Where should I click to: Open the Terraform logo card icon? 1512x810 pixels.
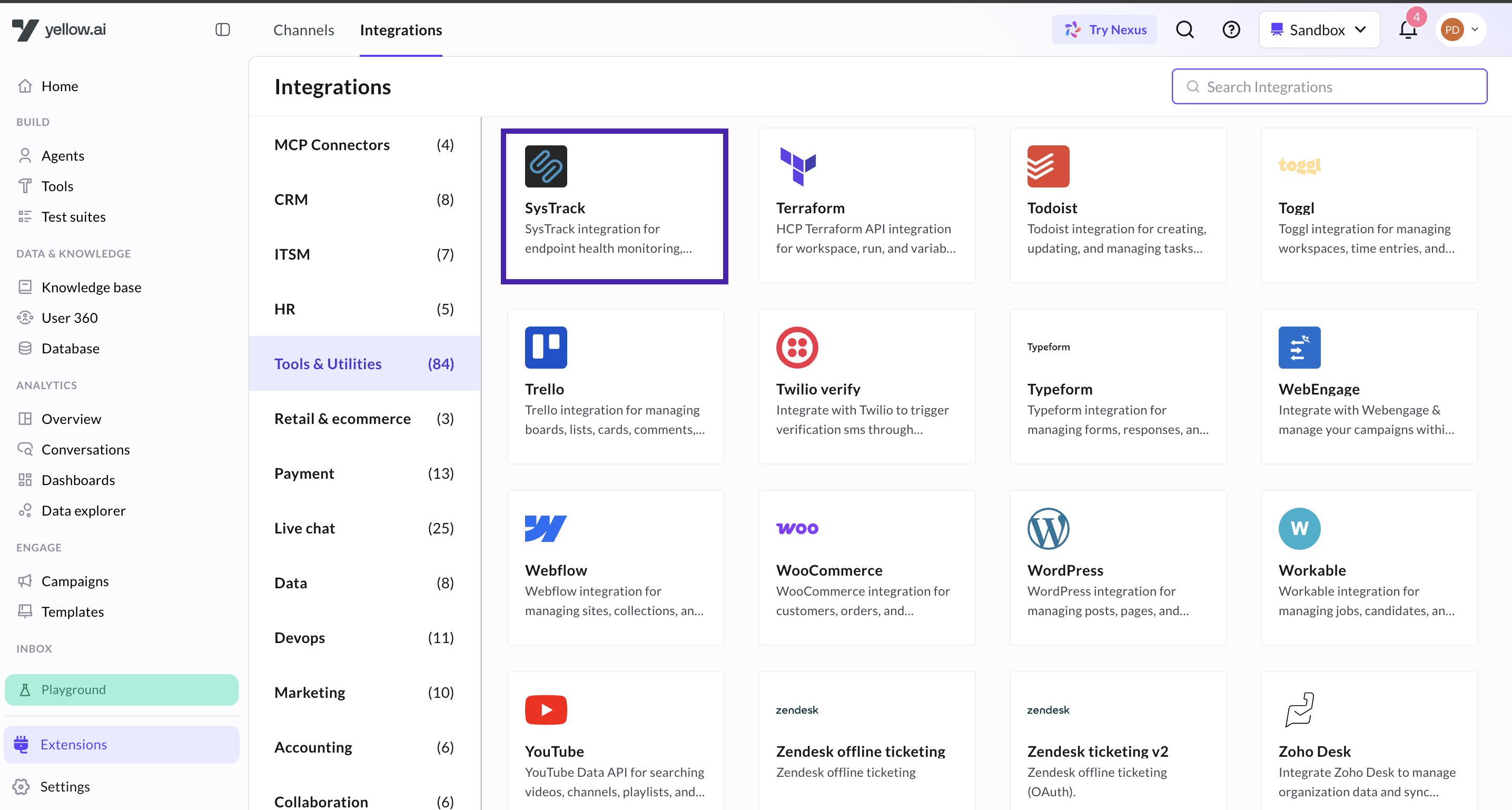tap(797, 166)
